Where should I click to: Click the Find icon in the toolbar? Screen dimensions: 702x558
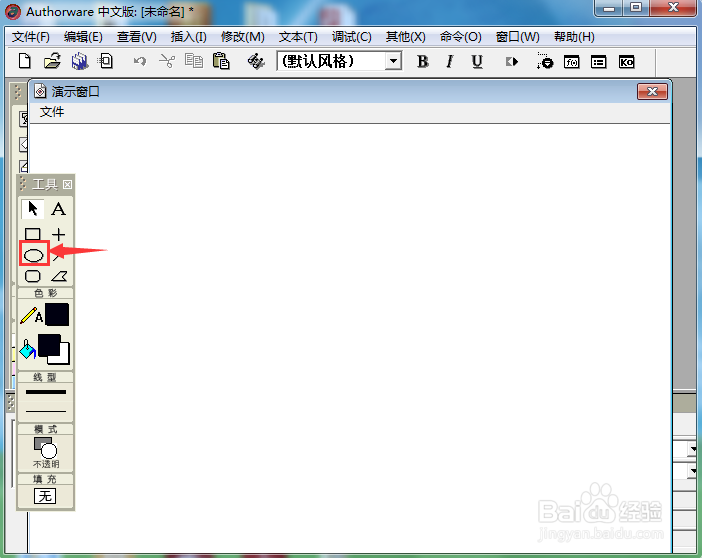point(256,61)
